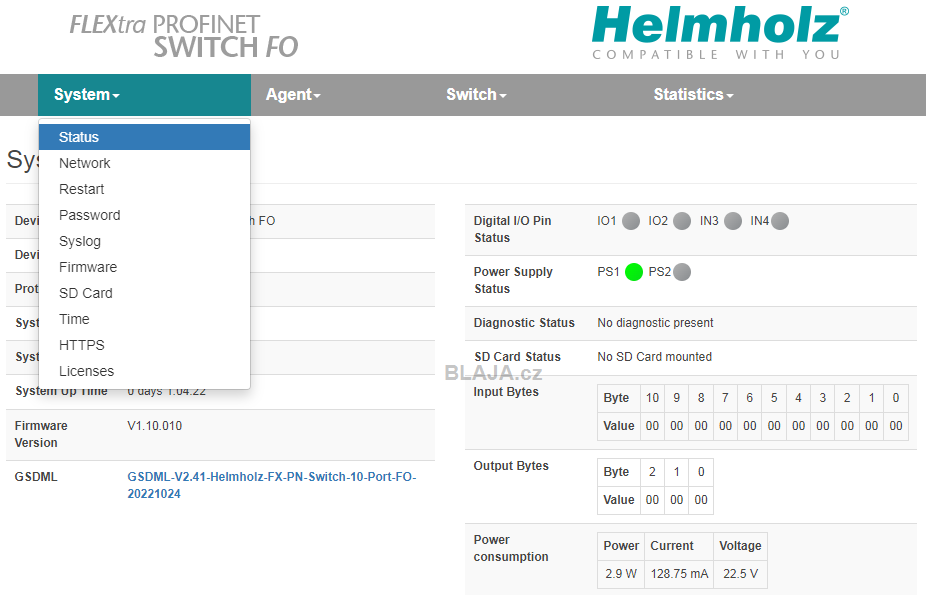This screenshot has height=595, width=926.
Task: Choose Restart from the System menu
Action: 145,189
